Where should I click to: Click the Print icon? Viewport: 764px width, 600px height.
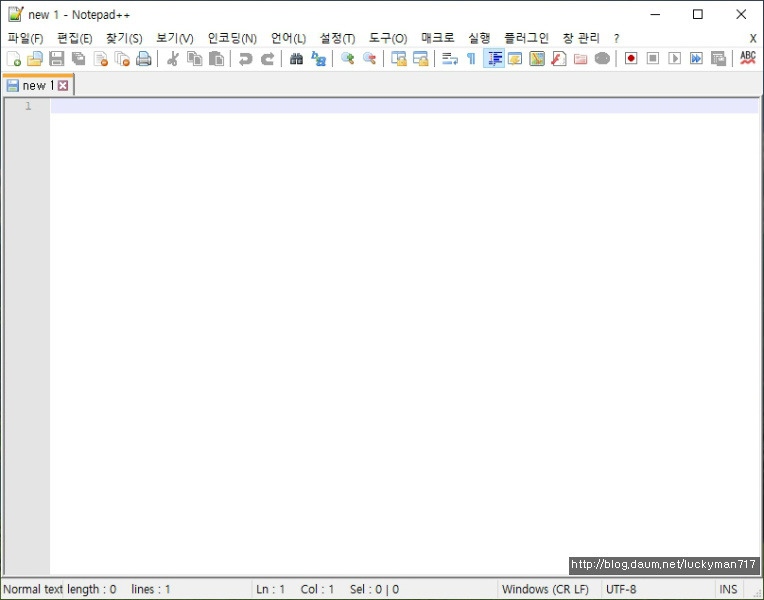coord(144,58)
